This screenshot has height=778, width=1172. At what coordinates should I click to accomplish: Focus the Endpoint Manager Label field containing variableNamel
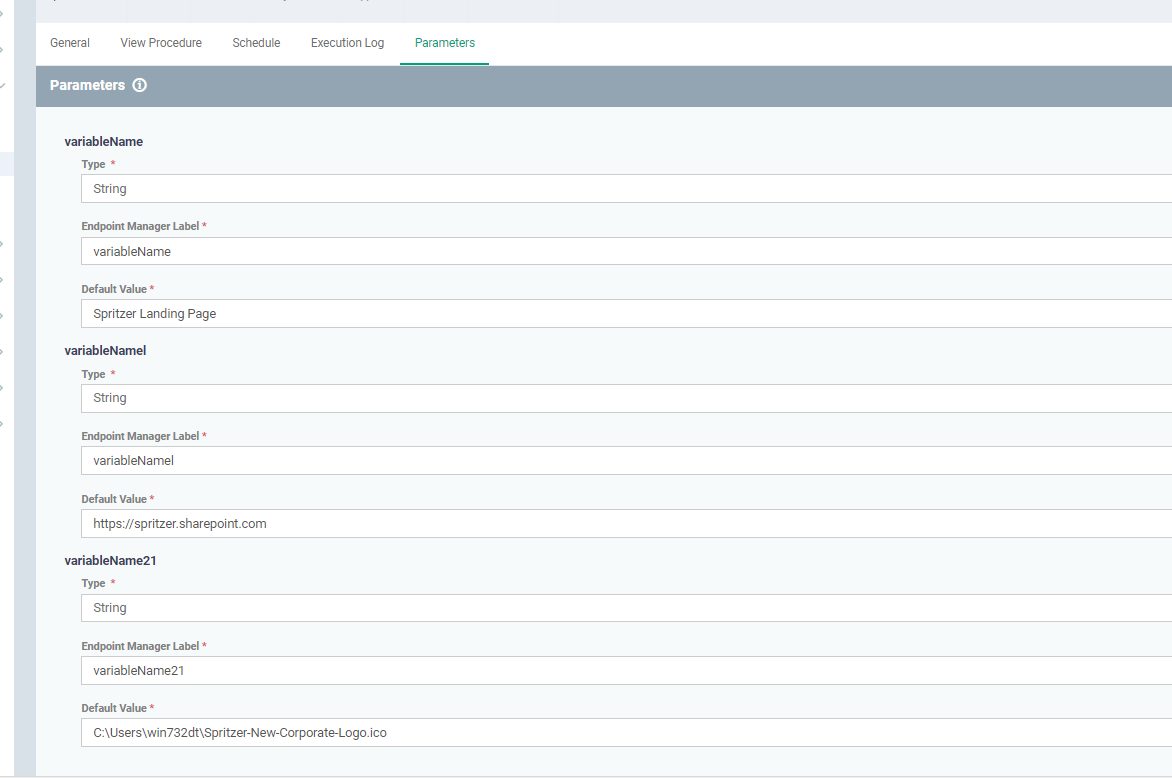(x=626, y=460)
